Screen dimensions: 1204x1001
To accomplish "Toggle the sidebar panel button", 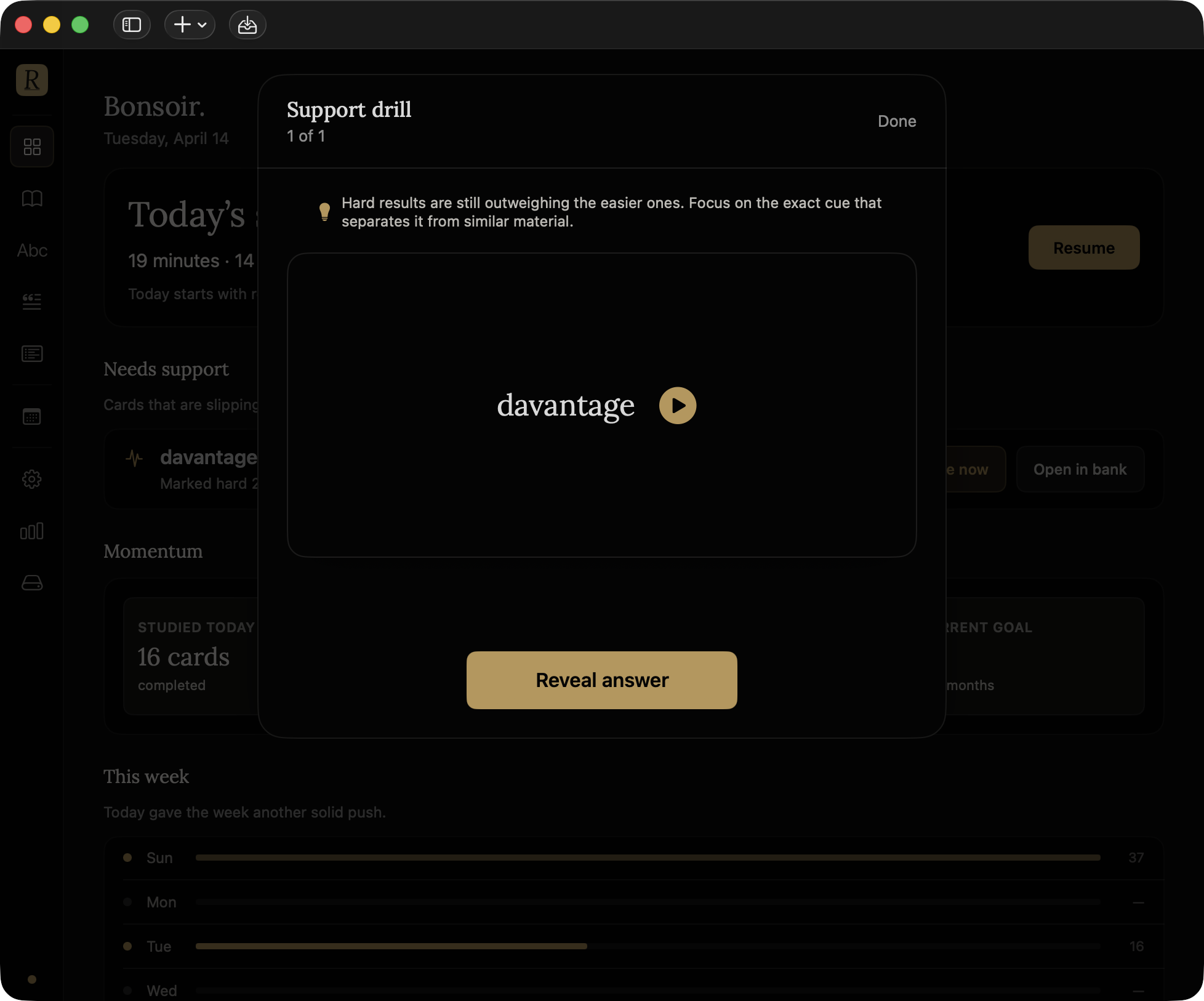I will (132, 25).
